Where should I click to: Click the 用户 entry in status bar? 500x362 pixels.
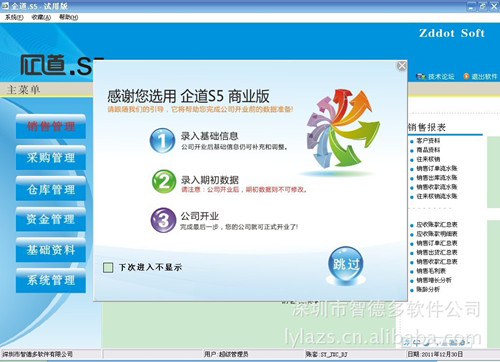pos(226,354)
